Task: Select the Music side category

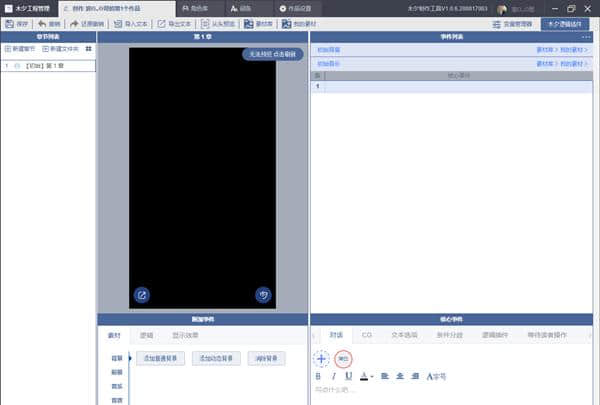Action: (x=117, y=386)
